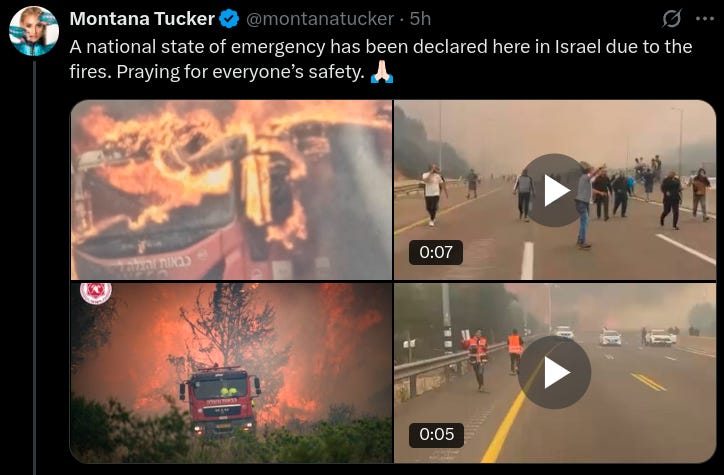This screenshot has height=475, width=724.
Task: Click the man in the white shirt in the highway video
Action: (433, 195)
